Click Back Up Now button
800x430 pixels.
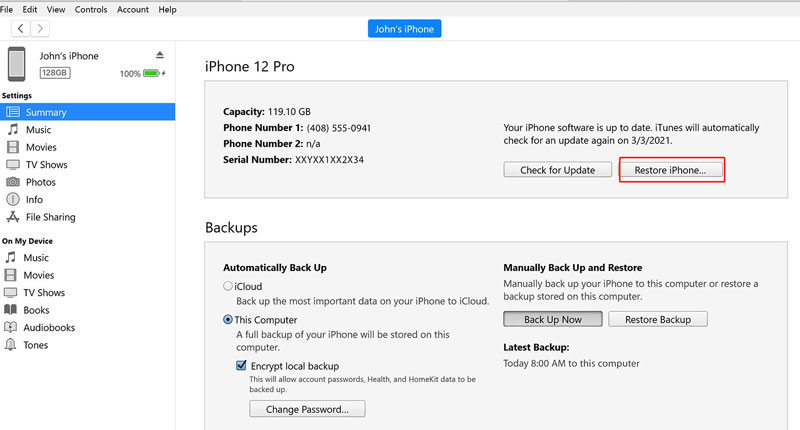(x=553, y=319)
